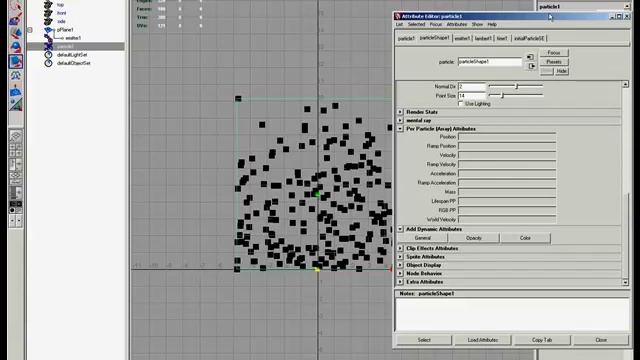The height and width of the screenshot is (360, 640).
Task: Click the go-to-input-connection icon beside particle name
Action: pos(530,57)
